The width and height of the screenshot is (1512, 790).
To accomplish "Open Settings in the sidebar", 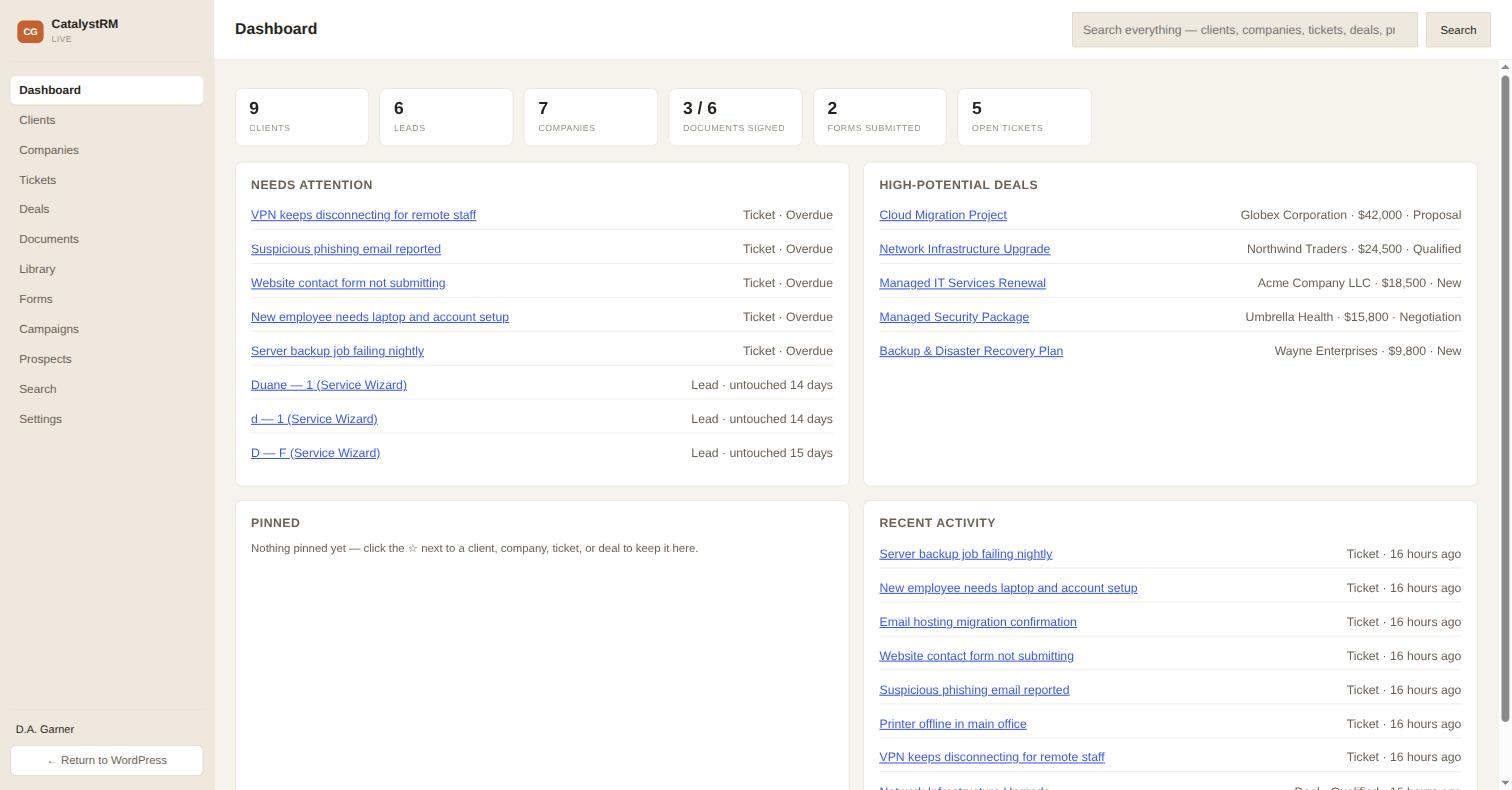I will pyautogui.click(x=107, y=419).
